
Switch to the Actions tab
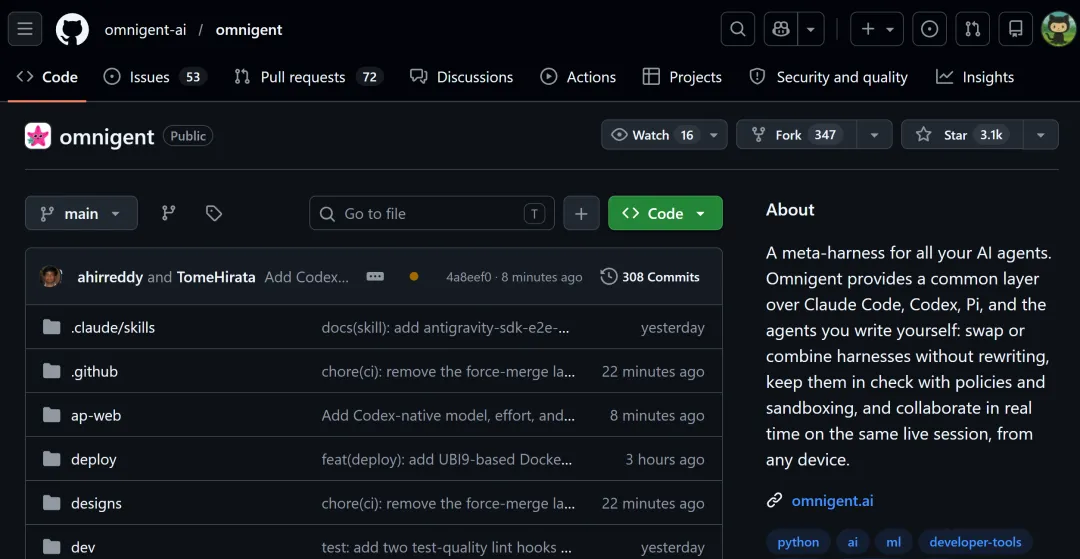coord(578,77)
